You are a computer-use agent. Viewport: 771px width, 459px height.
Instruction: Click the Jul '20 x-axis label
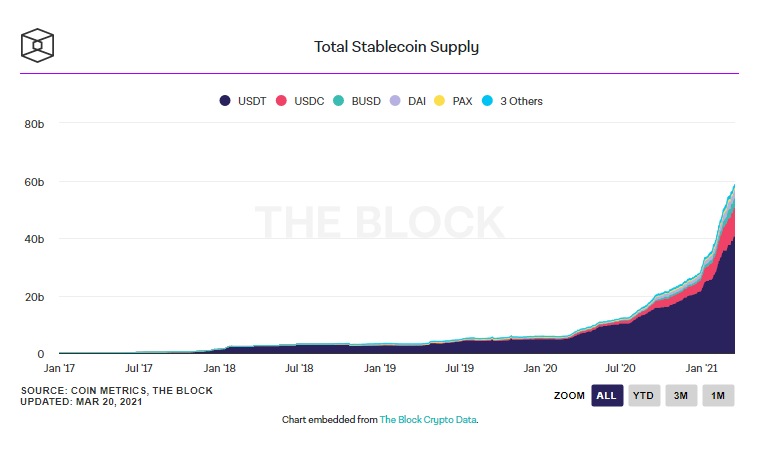[x=621, y=368]
